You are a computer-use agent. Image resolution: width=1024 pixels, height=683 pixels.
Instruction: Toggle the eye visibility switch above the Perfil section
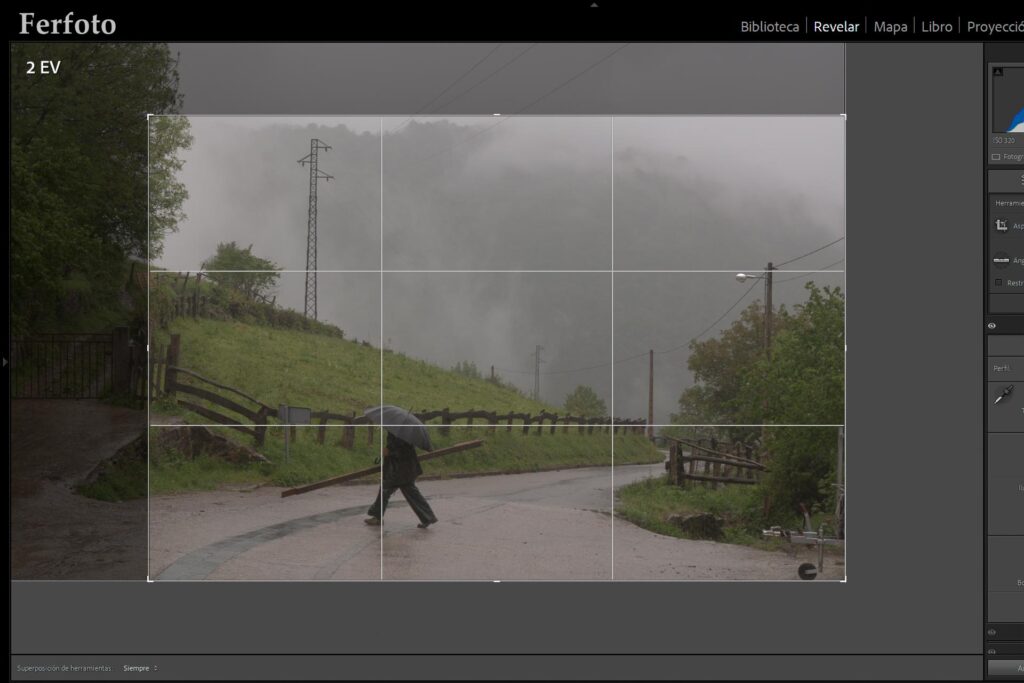992,326
